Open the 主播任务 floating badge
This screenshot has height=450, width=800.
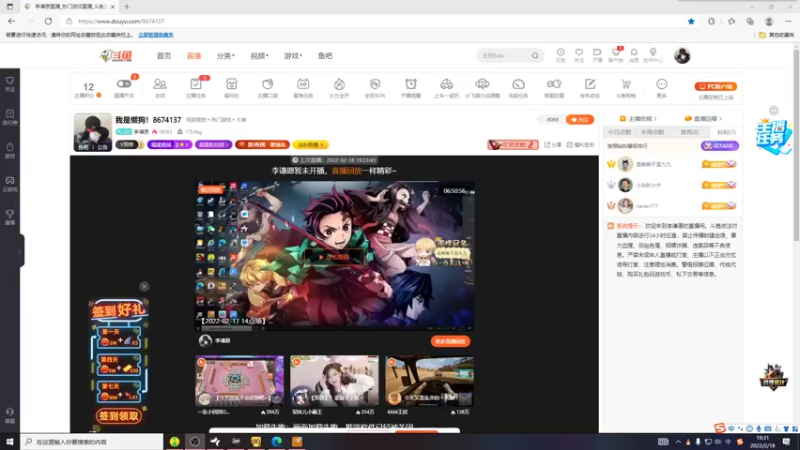[773, 136]
